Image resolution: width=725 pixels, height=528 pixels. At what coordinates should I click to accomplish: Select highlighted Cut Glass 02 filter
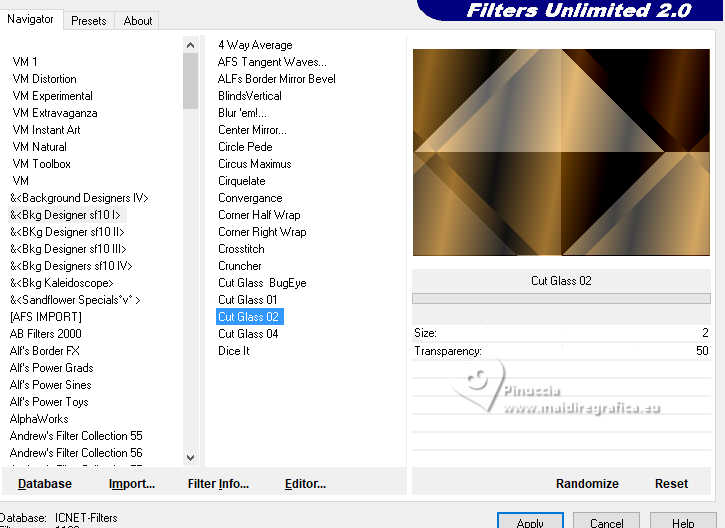point(250,317)
